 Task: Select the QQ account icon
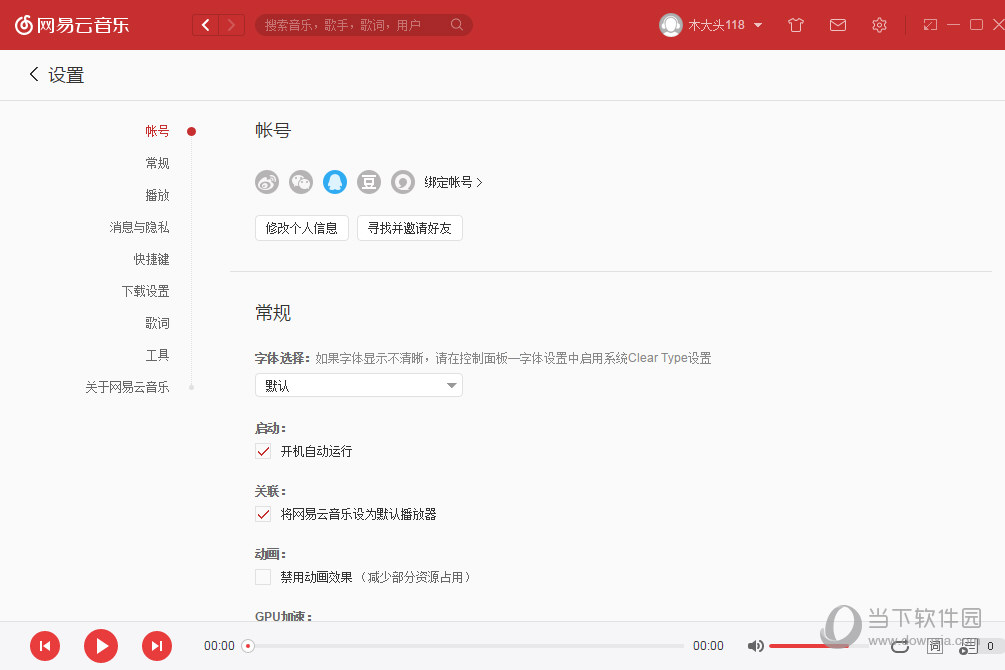coord(335,182)
